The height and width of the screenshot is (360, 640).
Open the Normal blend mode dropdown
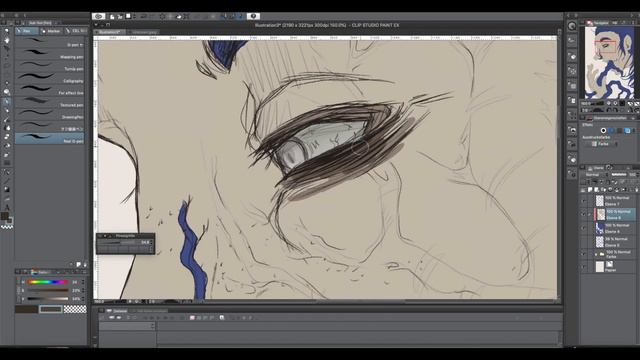pos(595,175)
